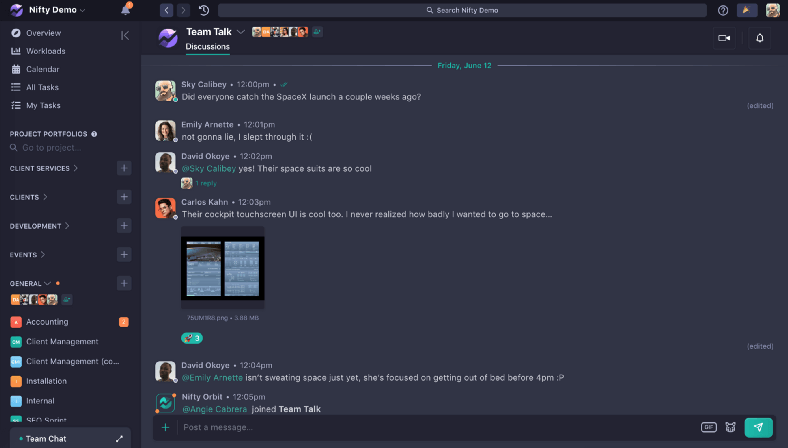Open the Accounting project
The image size is (788, 448).
(47, 322)
